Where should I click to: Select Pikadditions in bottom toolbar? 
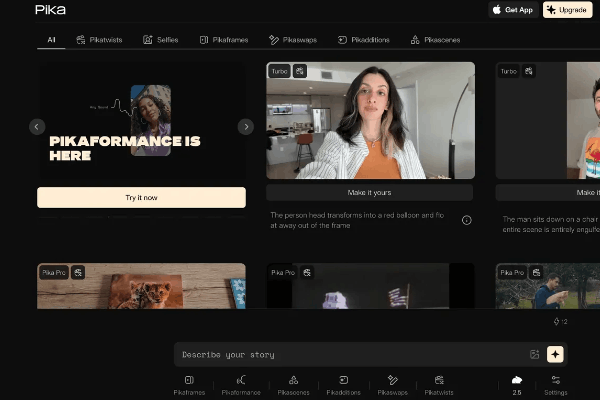(x=344, y=385)
